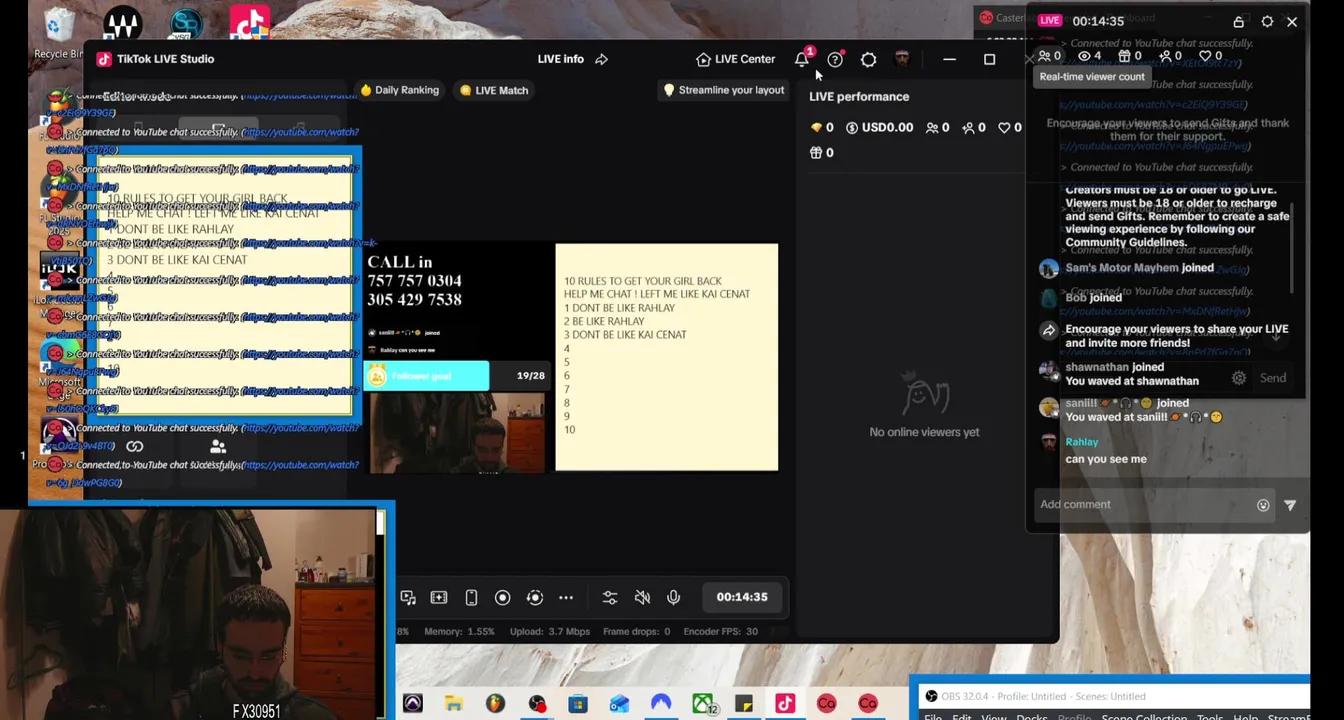The width and height of the screenshot is (1344, 720).
Task: Switch to mobile phone layout icon
Action: click(471, 597)
